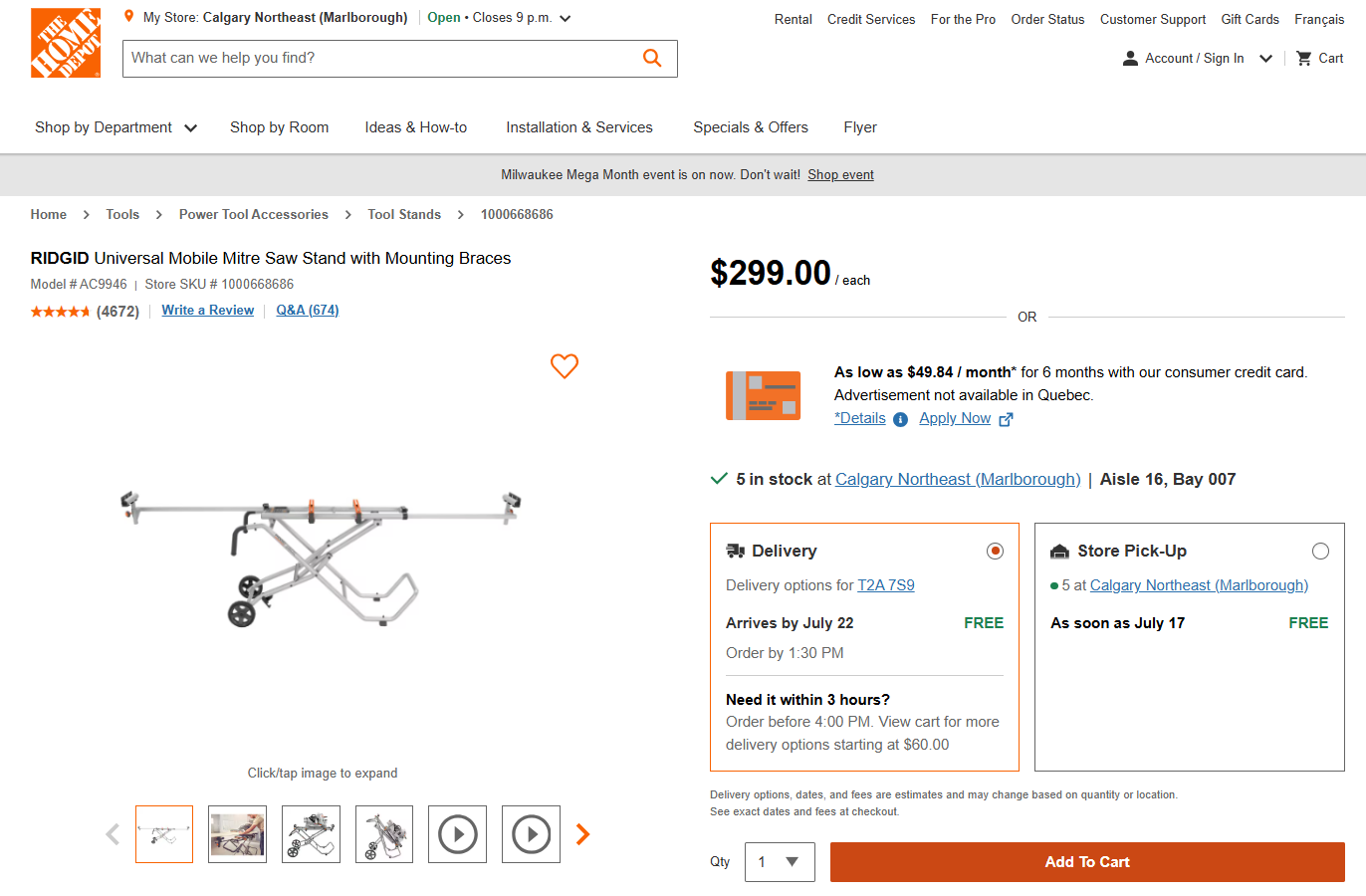Screen dimensions: 1366x896
Task: Select the Delivery radio option
Action: [x=995, y=551]
